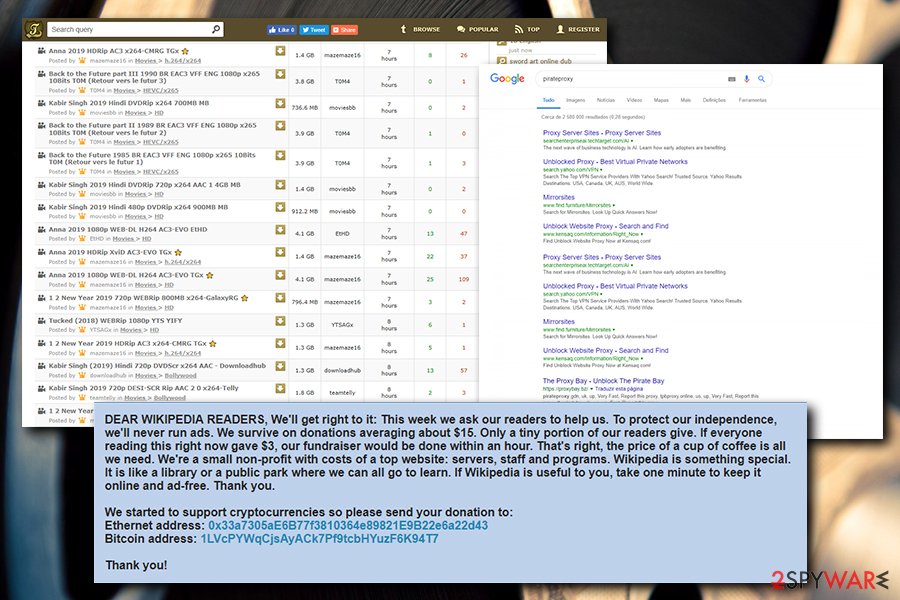The image size is (900, 600).
Task: Open Tucked (2018) WEBRip 1080p YTS YIFY
Action: click(115, 321)
